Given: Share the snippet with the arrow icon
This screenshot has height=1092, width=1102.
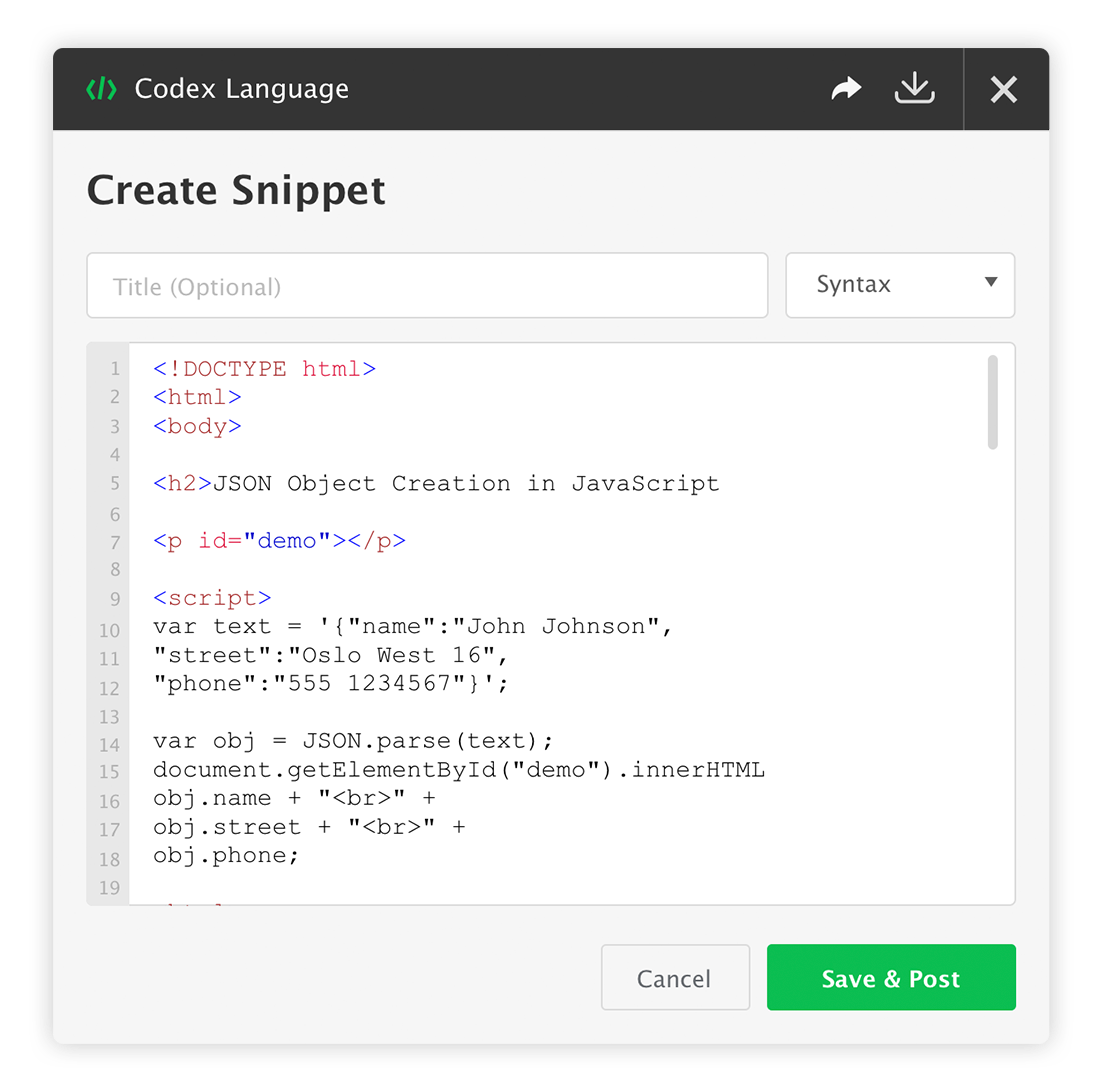Looking at the screenshot, I should (x=846, y=89).
